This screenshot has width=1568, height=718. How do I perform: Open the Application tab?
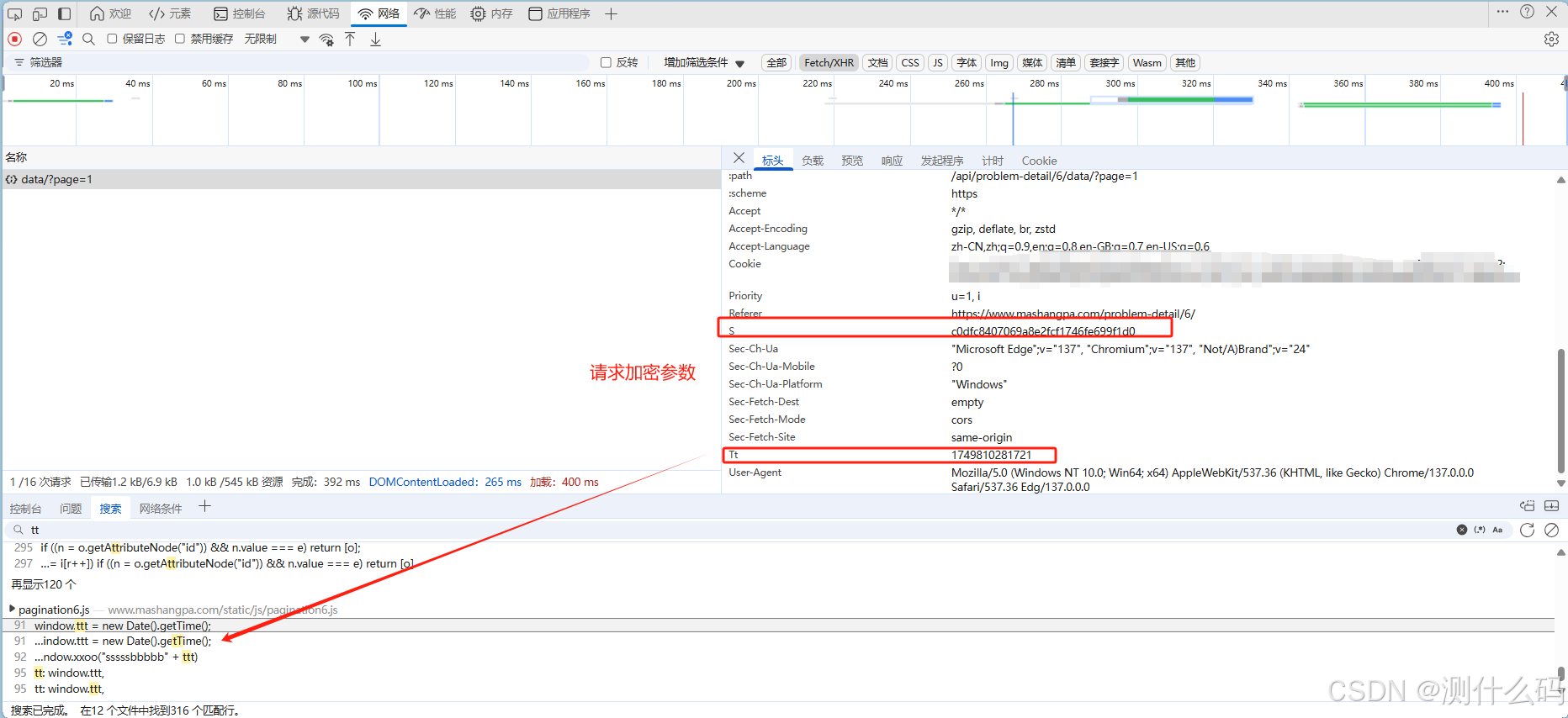tap(559, 13)
